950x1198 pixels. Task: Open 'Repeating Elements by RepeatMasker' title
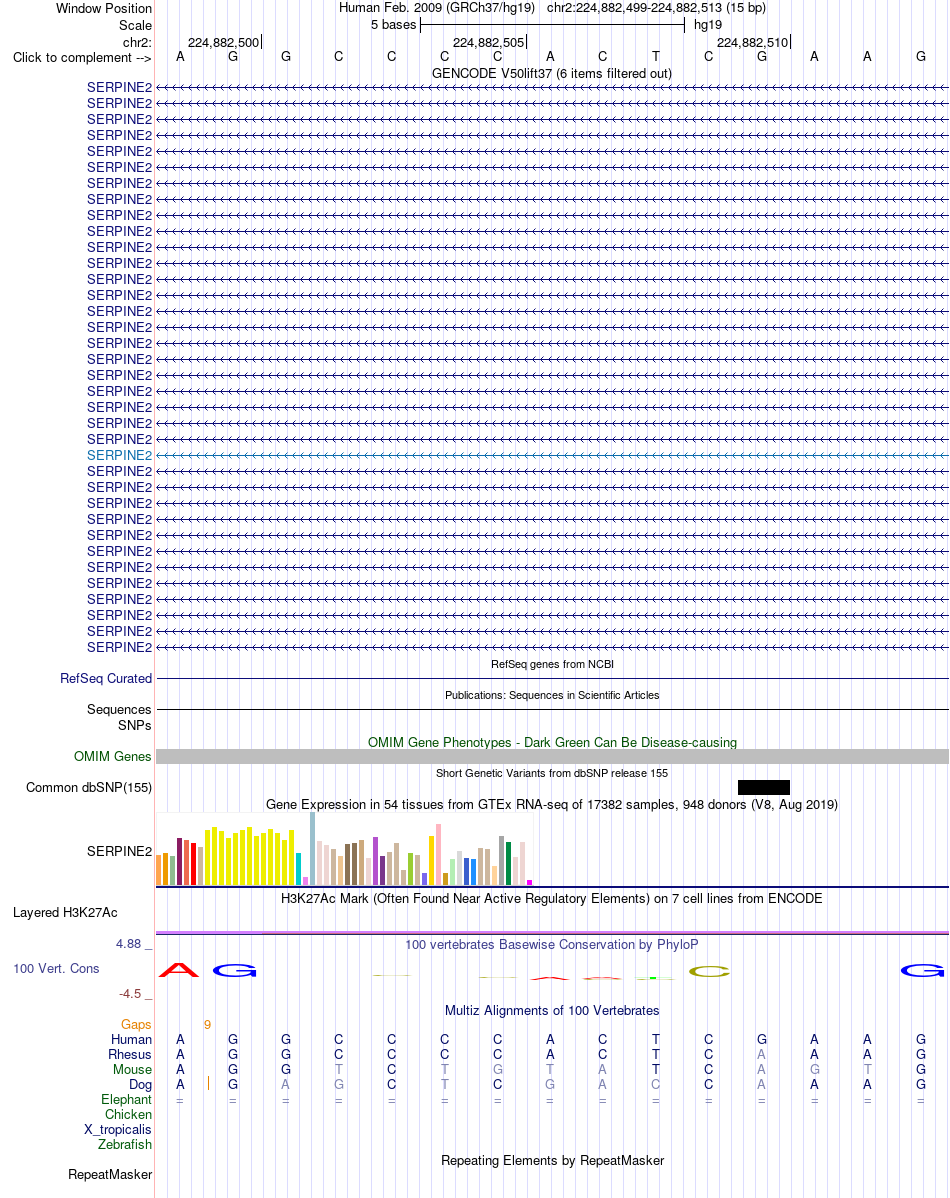552,1161
